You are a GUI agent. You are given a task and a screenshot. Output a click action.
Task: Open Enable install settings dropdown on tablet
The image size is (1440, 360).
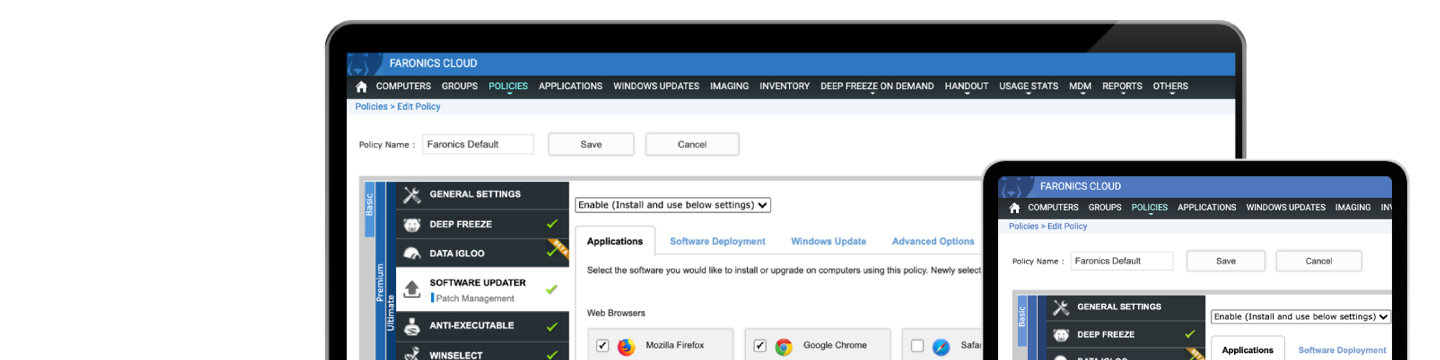[x=1300, y=316]
